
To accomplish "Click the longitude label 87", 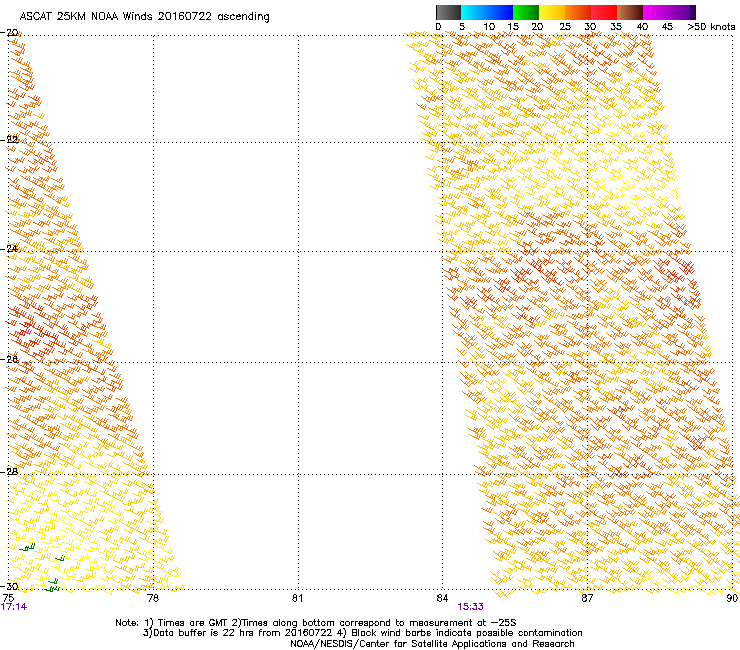I will tap(587, 598).
